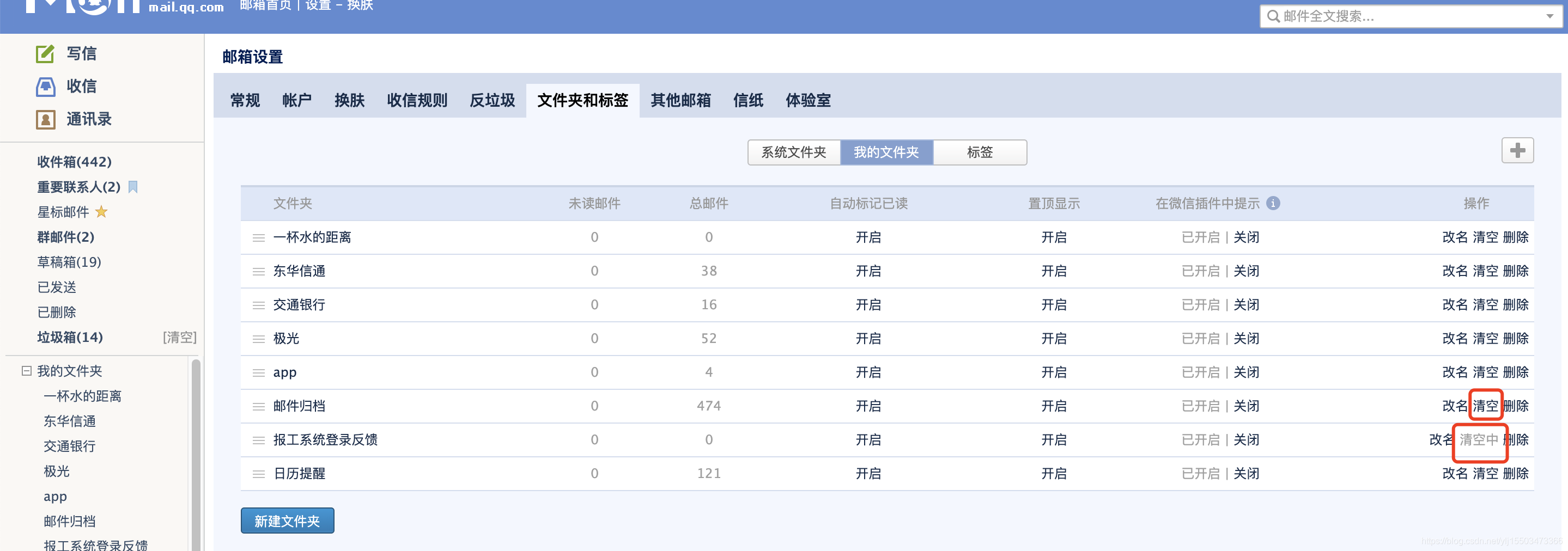
Task: Click 清空 next to 垃圾箱 in sidebar
Action: (180, 338)
